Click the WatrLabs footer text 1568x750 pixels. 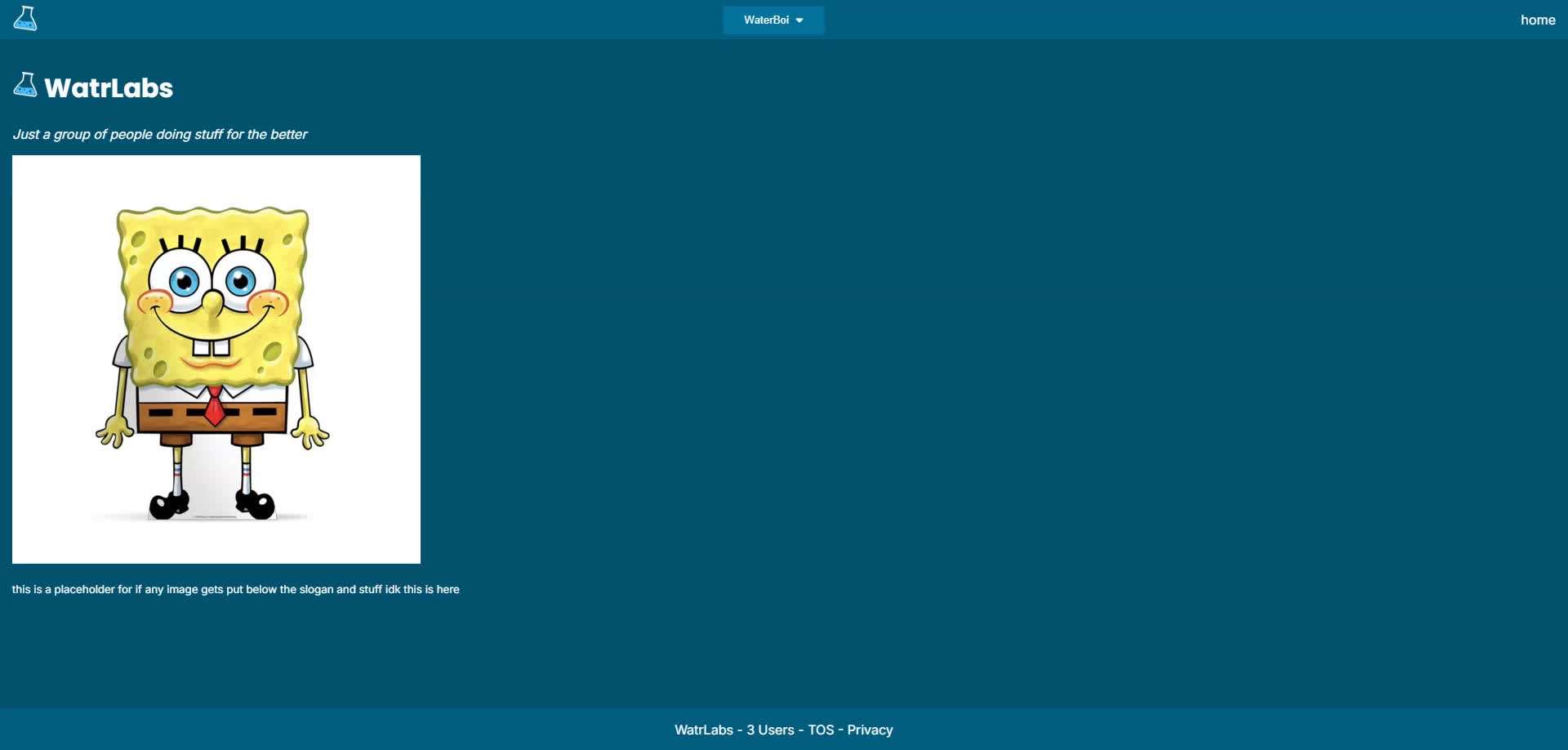coord(704,730)
